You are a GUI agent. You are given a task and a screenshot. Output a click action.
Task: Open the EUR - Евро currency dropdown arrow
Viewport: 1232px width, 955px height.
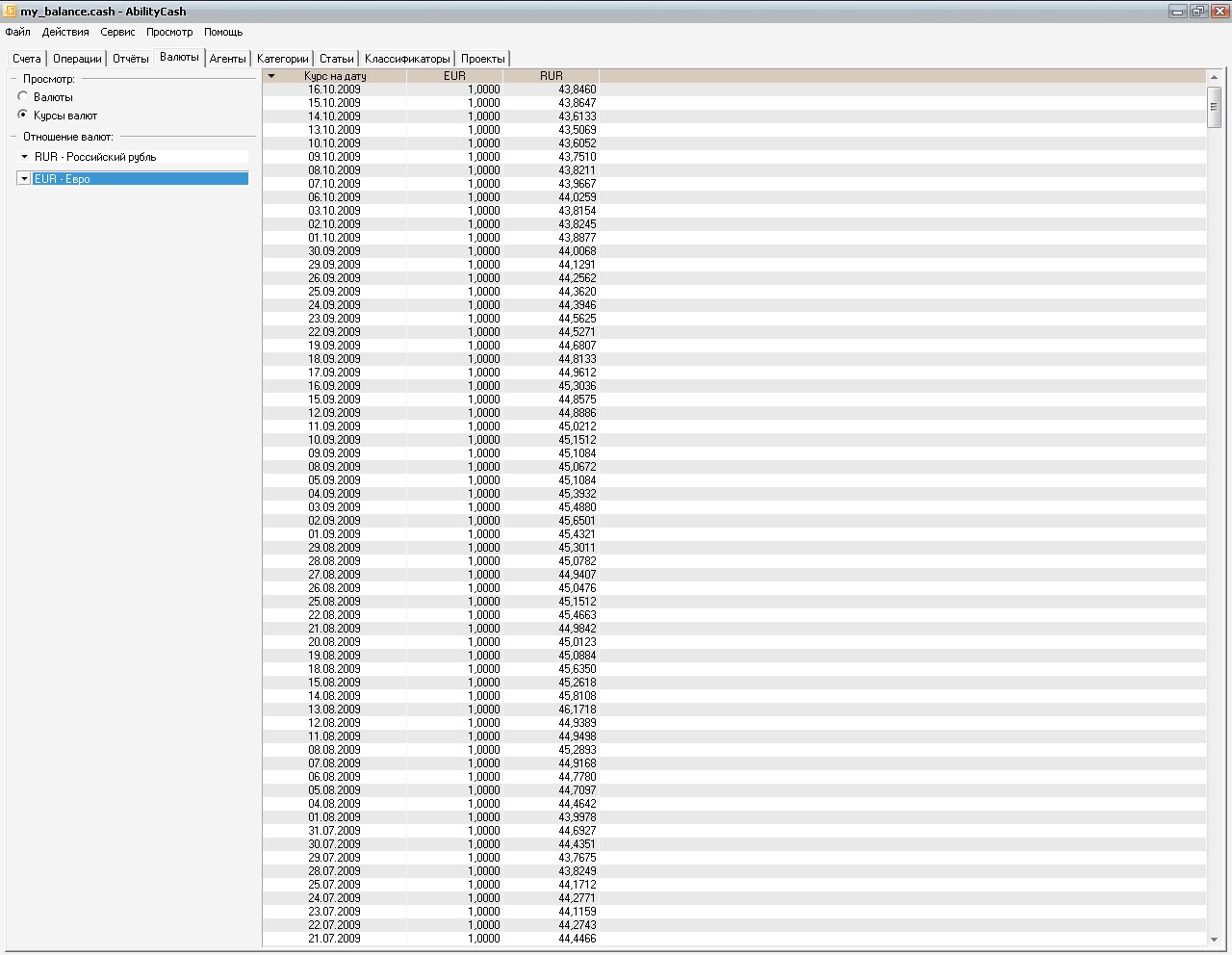tap(25, 179)
